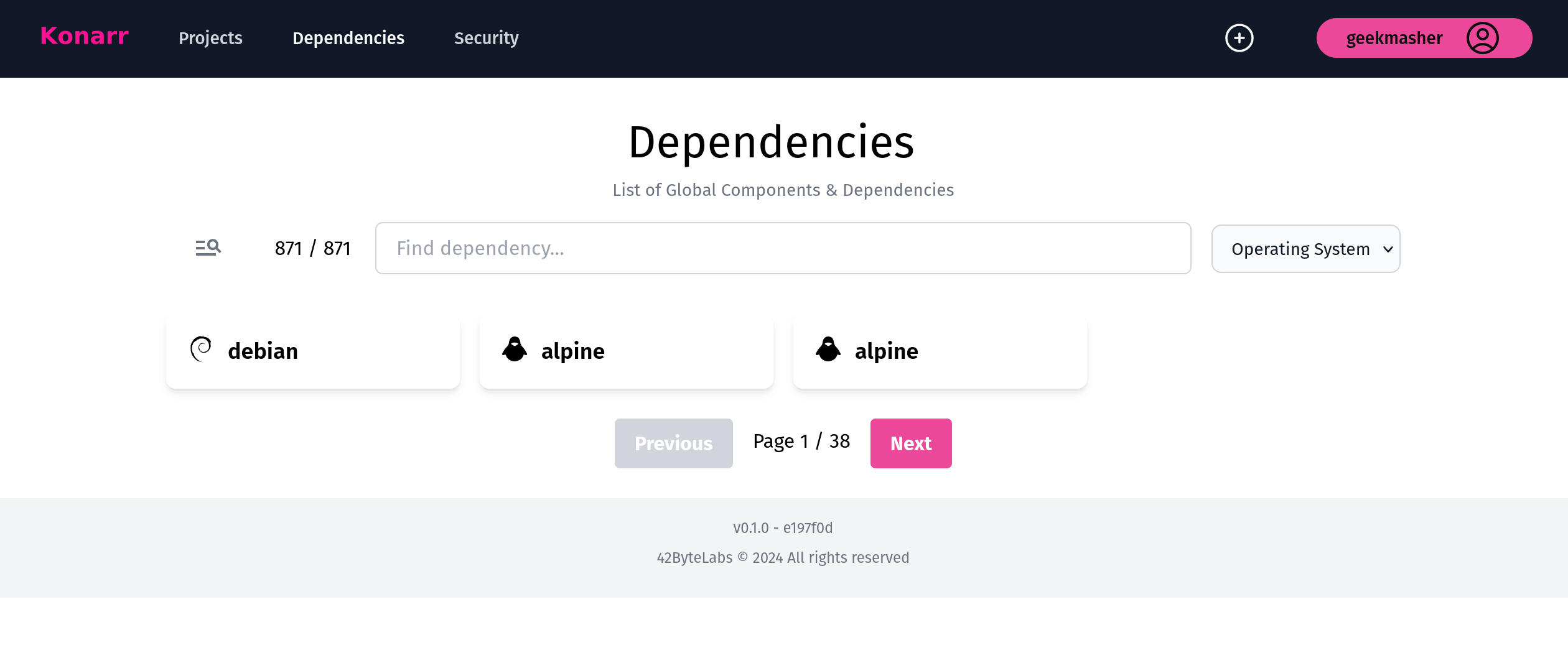Image resolution: width=1568 pixels, height=658 pixels.
Task: Click the Previous pagination button
Action: pyautogui.click(x=673, y=443)
